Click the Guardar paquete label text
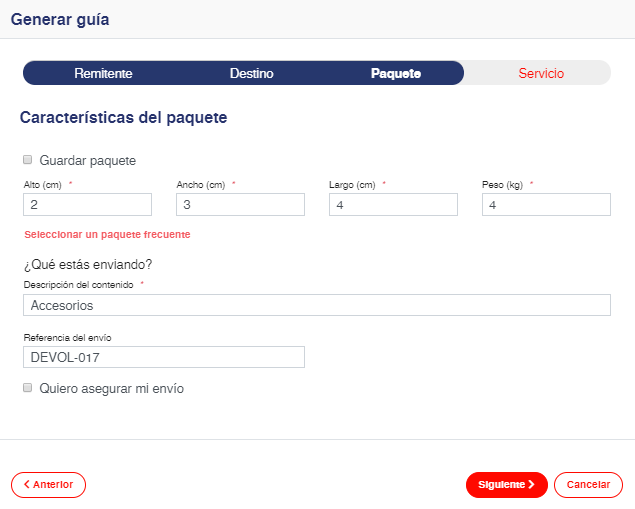Screen dimensions: 635x509 pyautogui.click(x=88, y=160)
